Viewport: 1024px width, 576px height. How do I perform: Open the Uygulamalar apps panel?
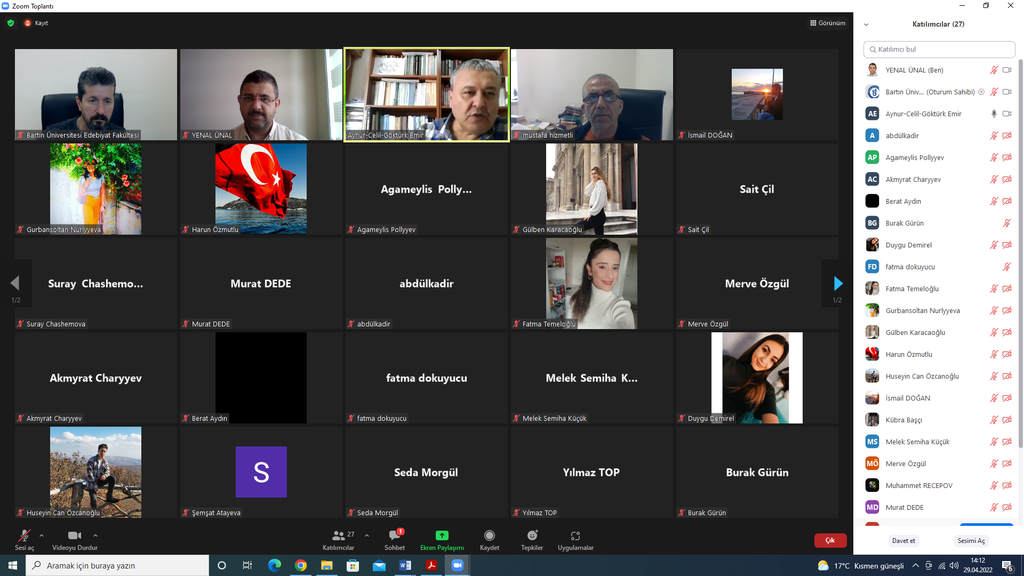tap(575, 539)
